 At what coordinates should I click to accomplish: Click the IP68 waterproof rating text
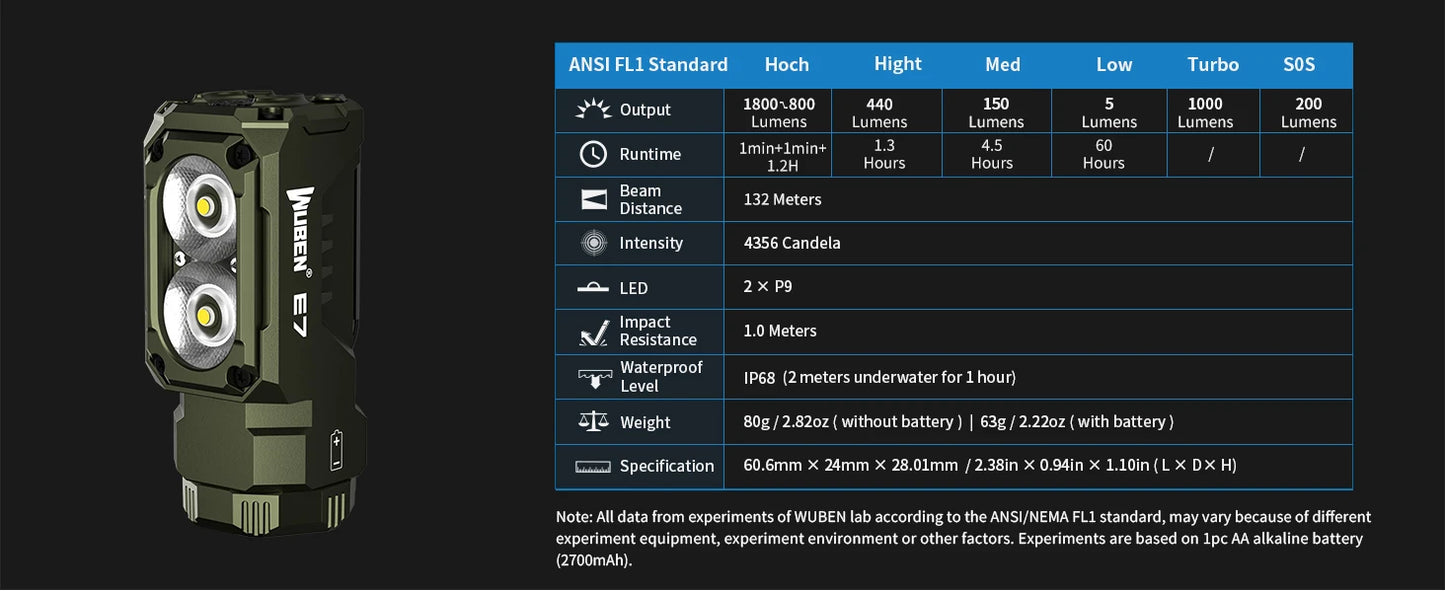759,377
